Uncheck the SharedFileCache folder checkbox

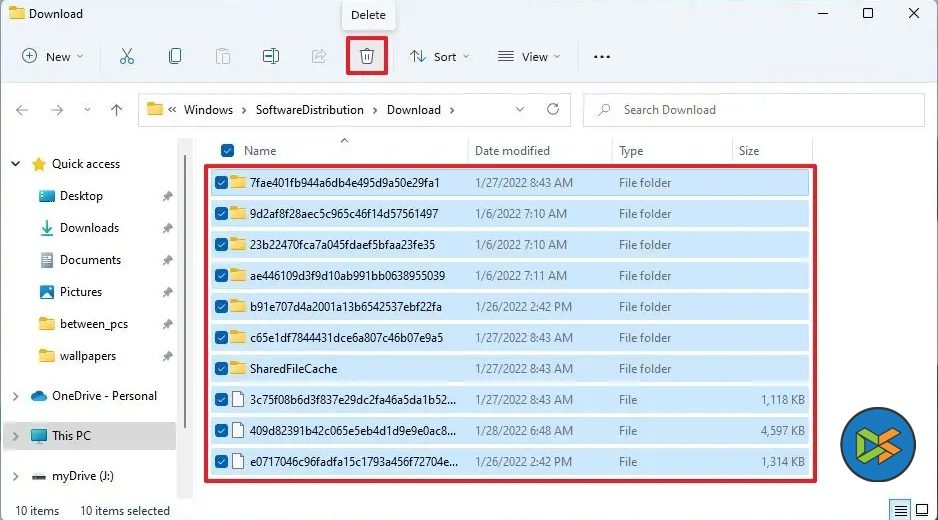pos(221,369)
